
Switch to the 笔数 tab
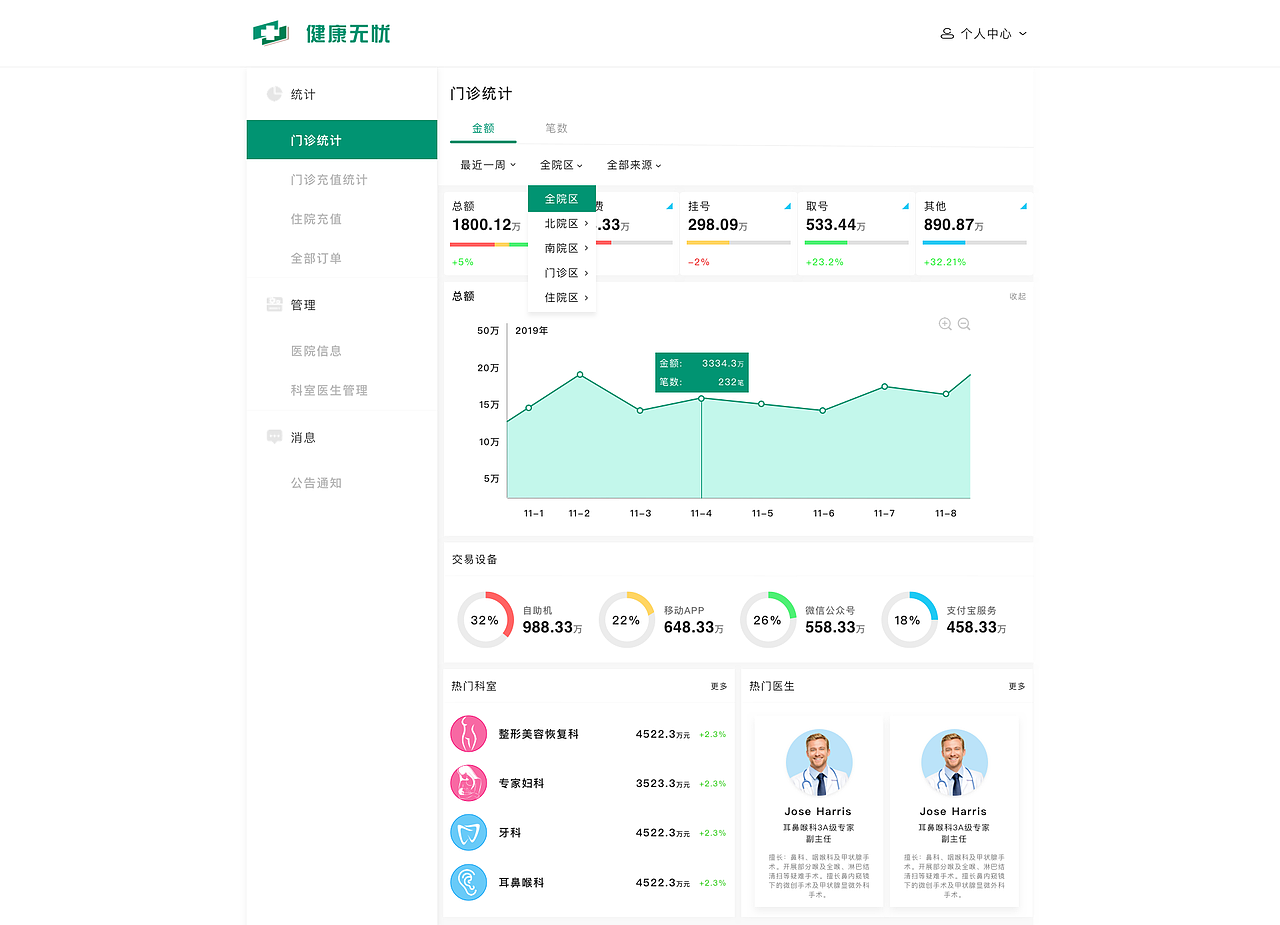tap(556, 128)
